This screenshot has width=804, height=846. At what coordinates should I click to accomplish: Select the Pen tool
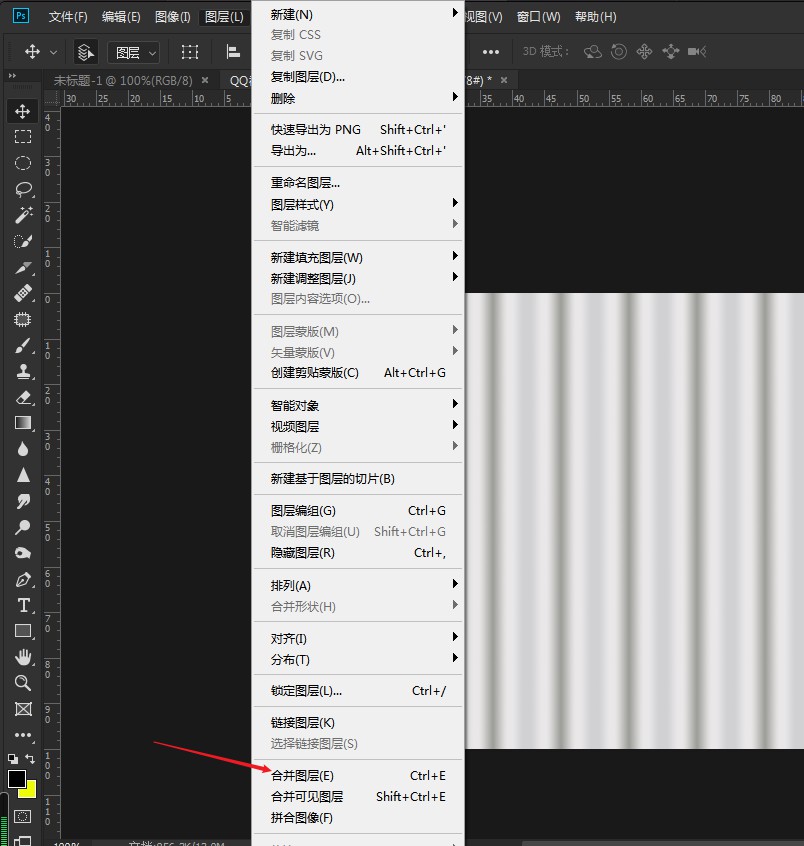click(x=23, y=579)
